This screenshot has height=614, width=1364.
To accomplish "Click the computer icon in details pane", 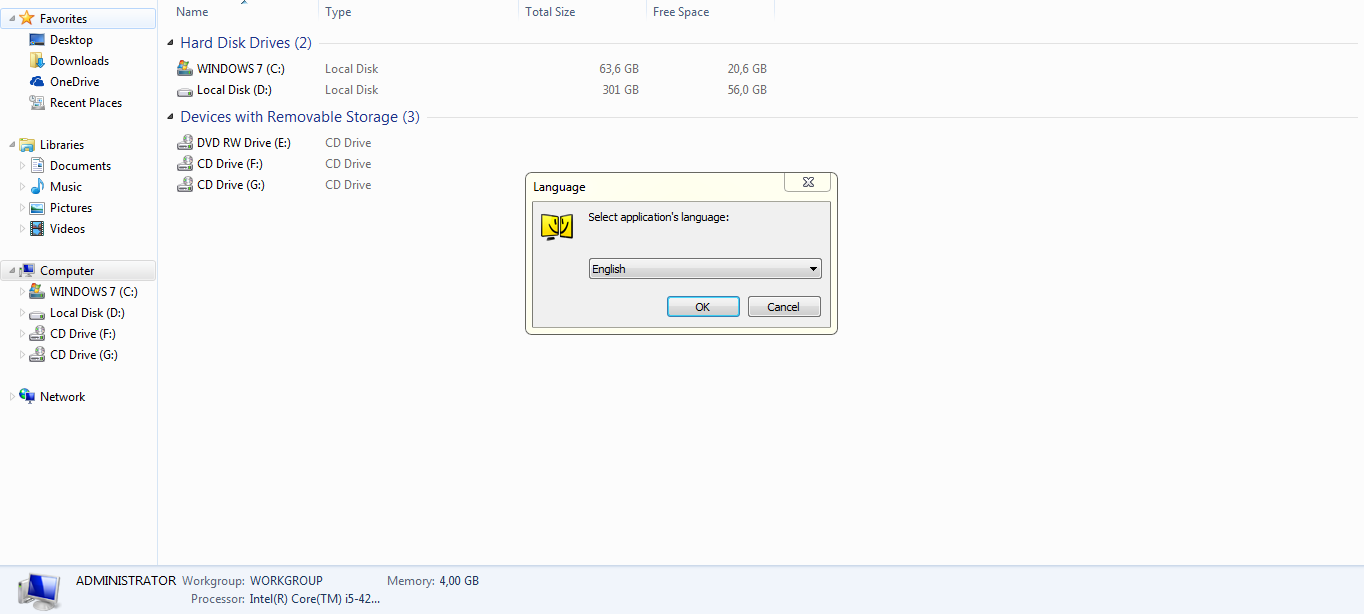I will [x=39, y=592].
